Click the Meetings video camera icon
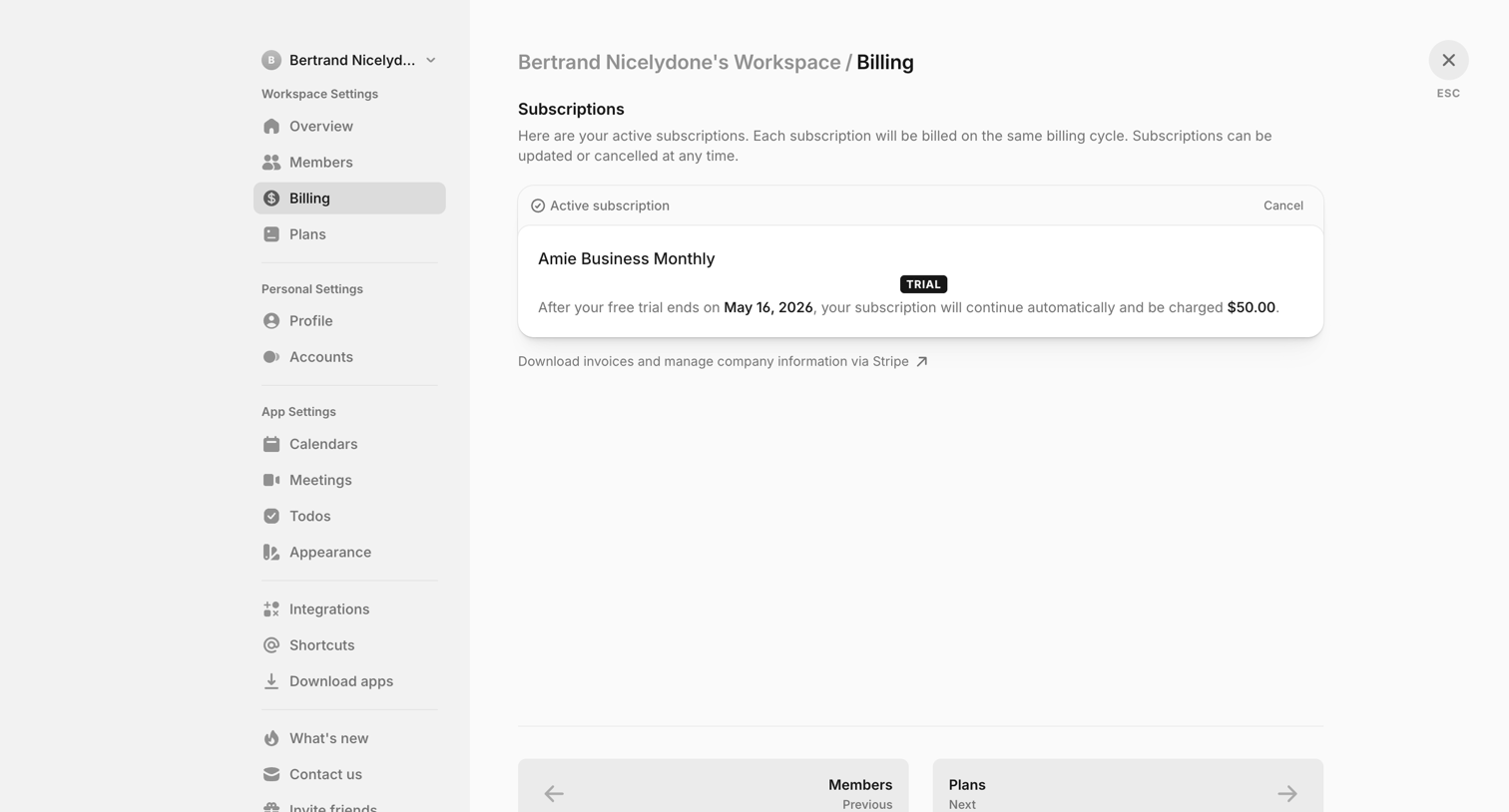1509x812 pixels. coord(271,480)
